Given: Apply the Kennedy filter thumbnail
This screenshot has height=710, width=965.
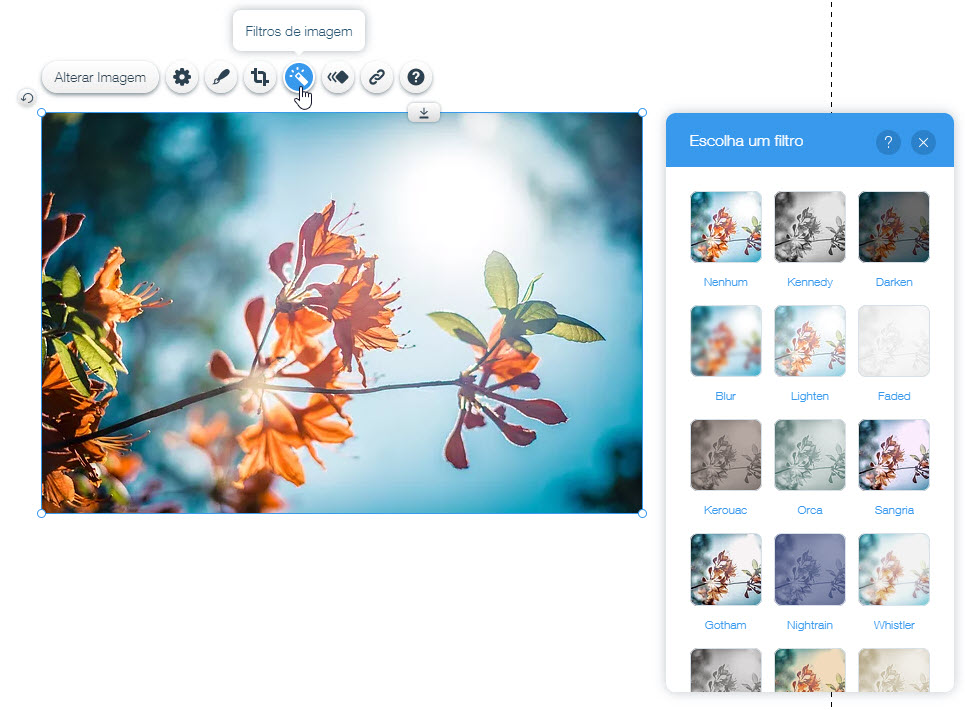Looking at the screenshot, I should tap(809, 227).
